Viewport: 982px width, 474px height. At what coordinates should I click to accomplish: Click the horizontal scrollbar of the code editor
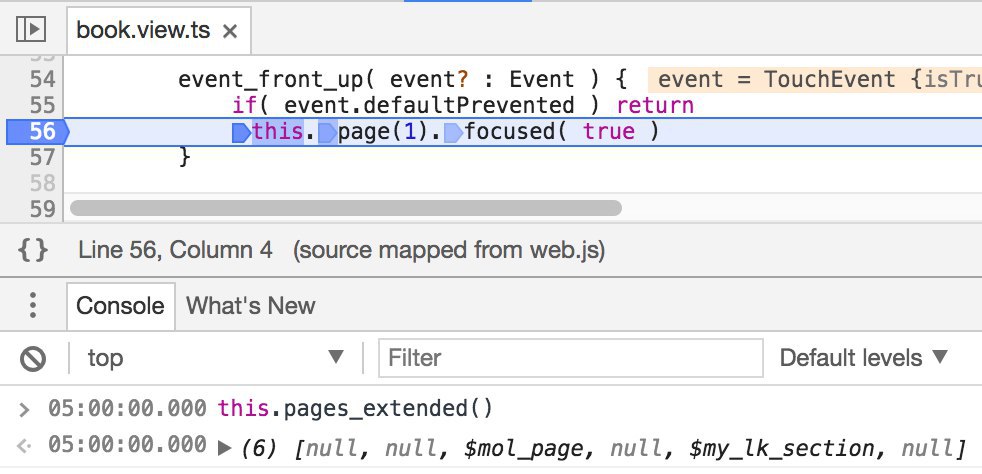tap(346, 208)
